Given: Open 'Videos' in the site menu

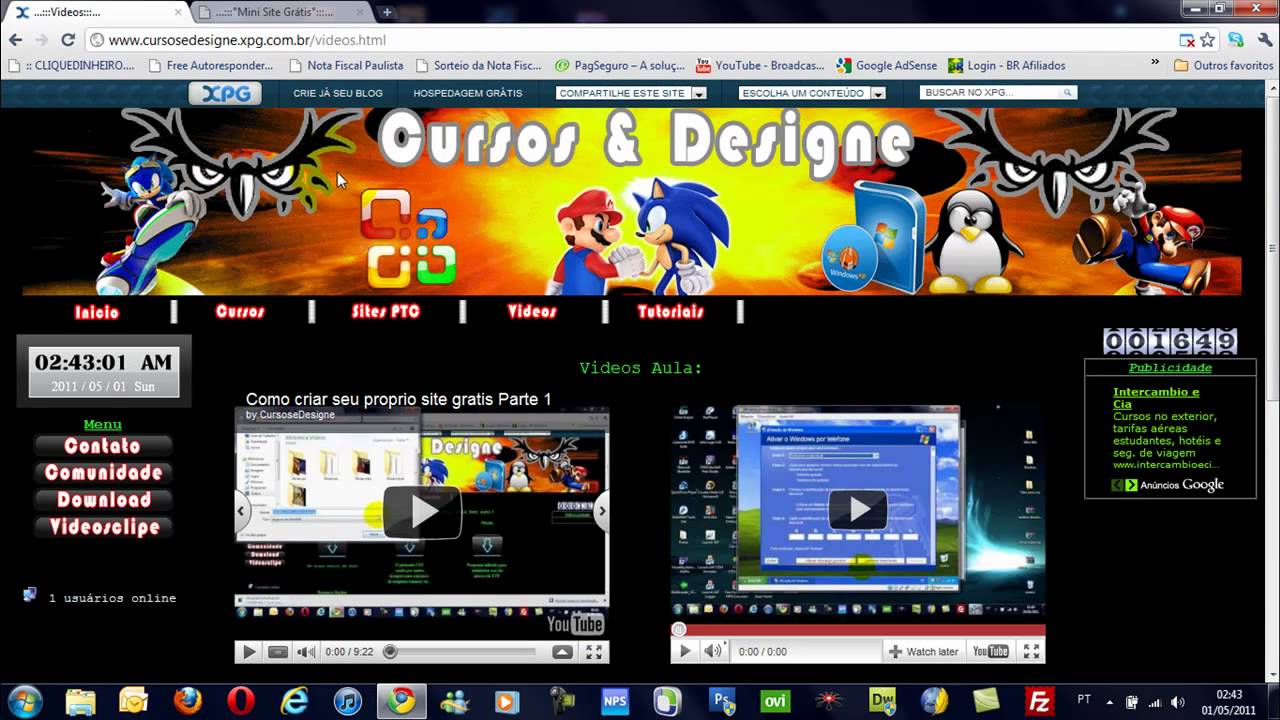Looking at the screenshot, I should (532, 312).
